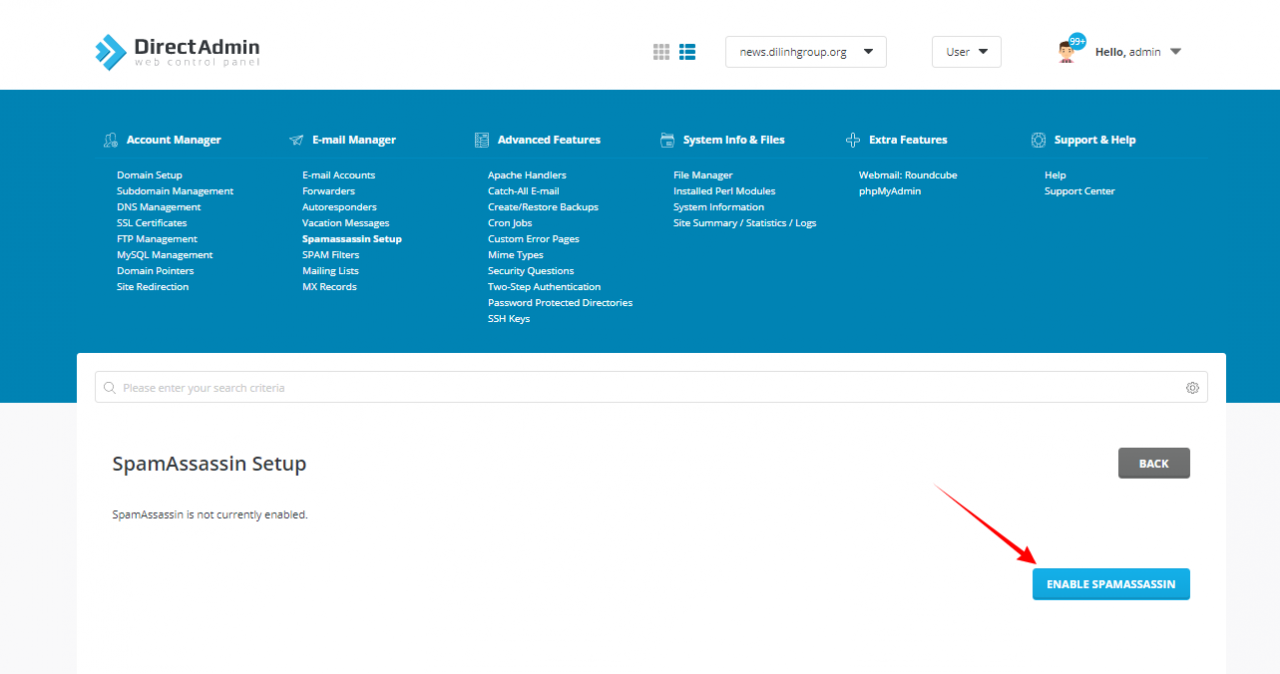This screenshot has width=1280, height=674.
Task: Open Password Protected Directories
Action: click(560, 303)
